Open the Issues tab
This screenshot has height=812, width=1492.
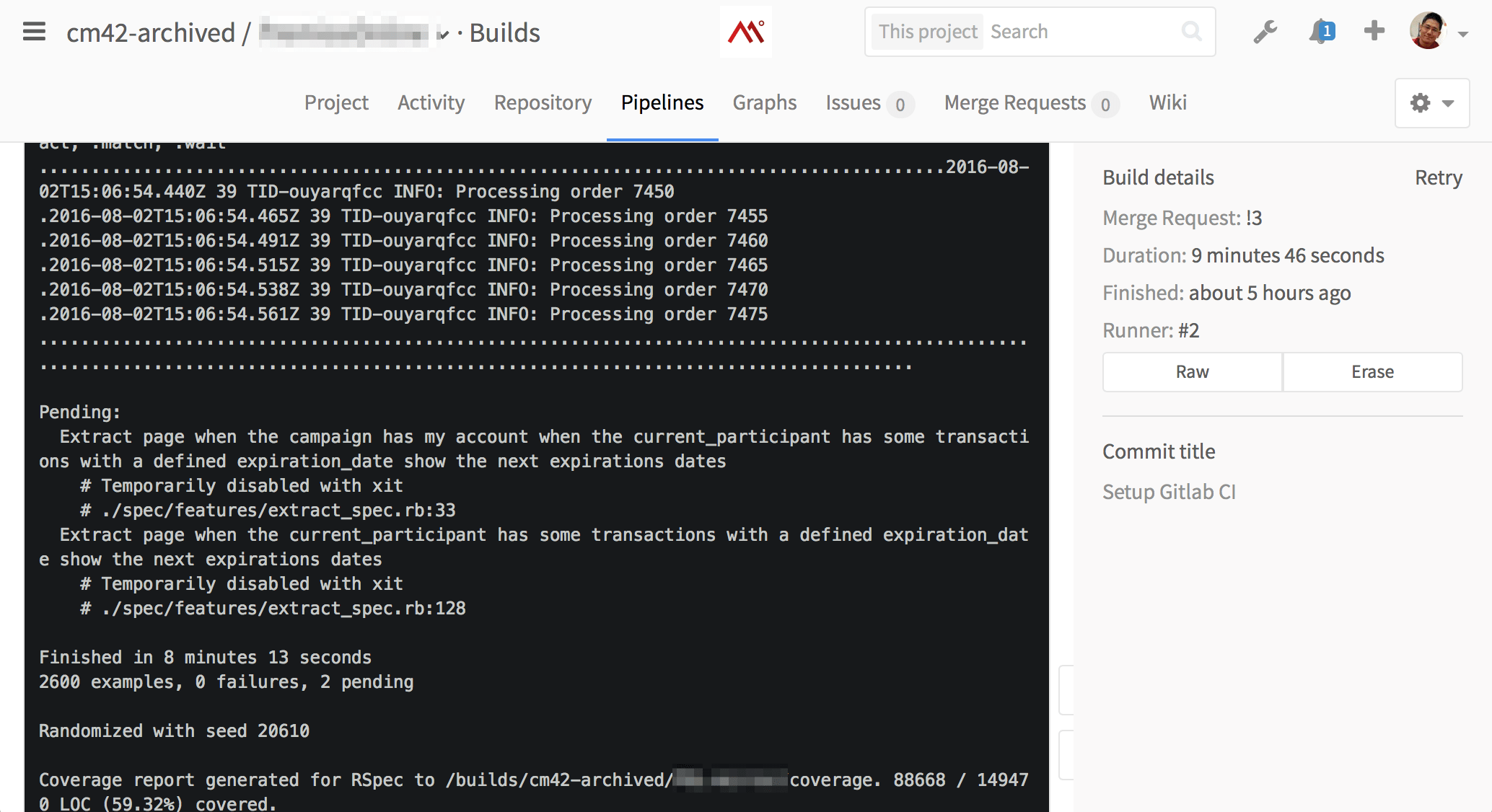[853, 102]
